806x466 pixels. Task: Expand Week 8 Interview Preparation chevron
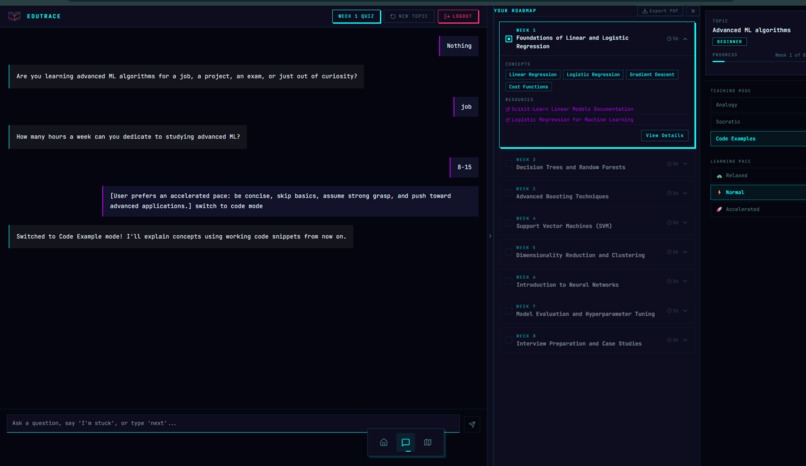(x=685, y=340)
